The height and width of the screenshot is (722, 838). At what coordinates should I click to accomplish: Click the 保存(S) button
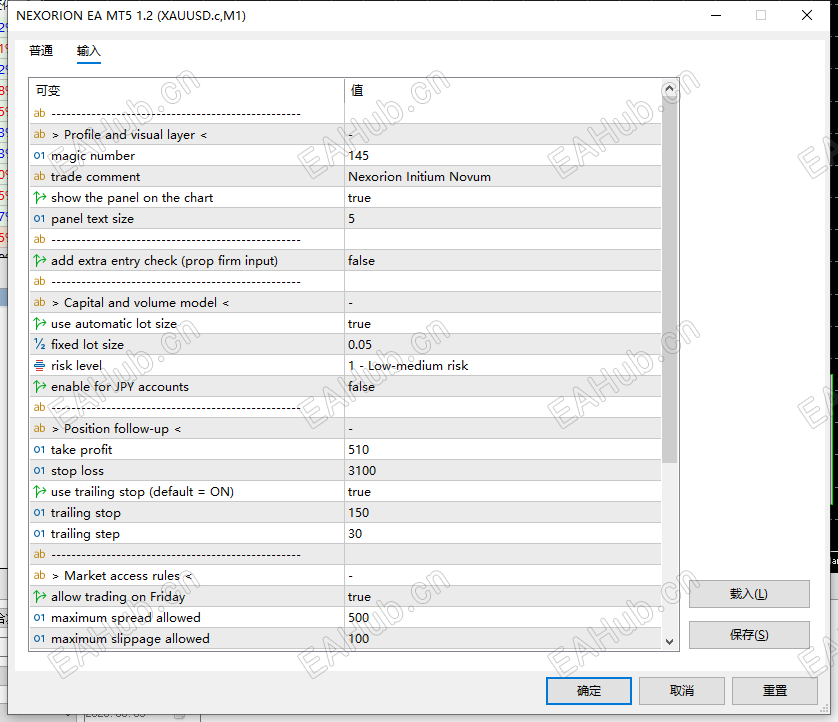coord(749,634)
